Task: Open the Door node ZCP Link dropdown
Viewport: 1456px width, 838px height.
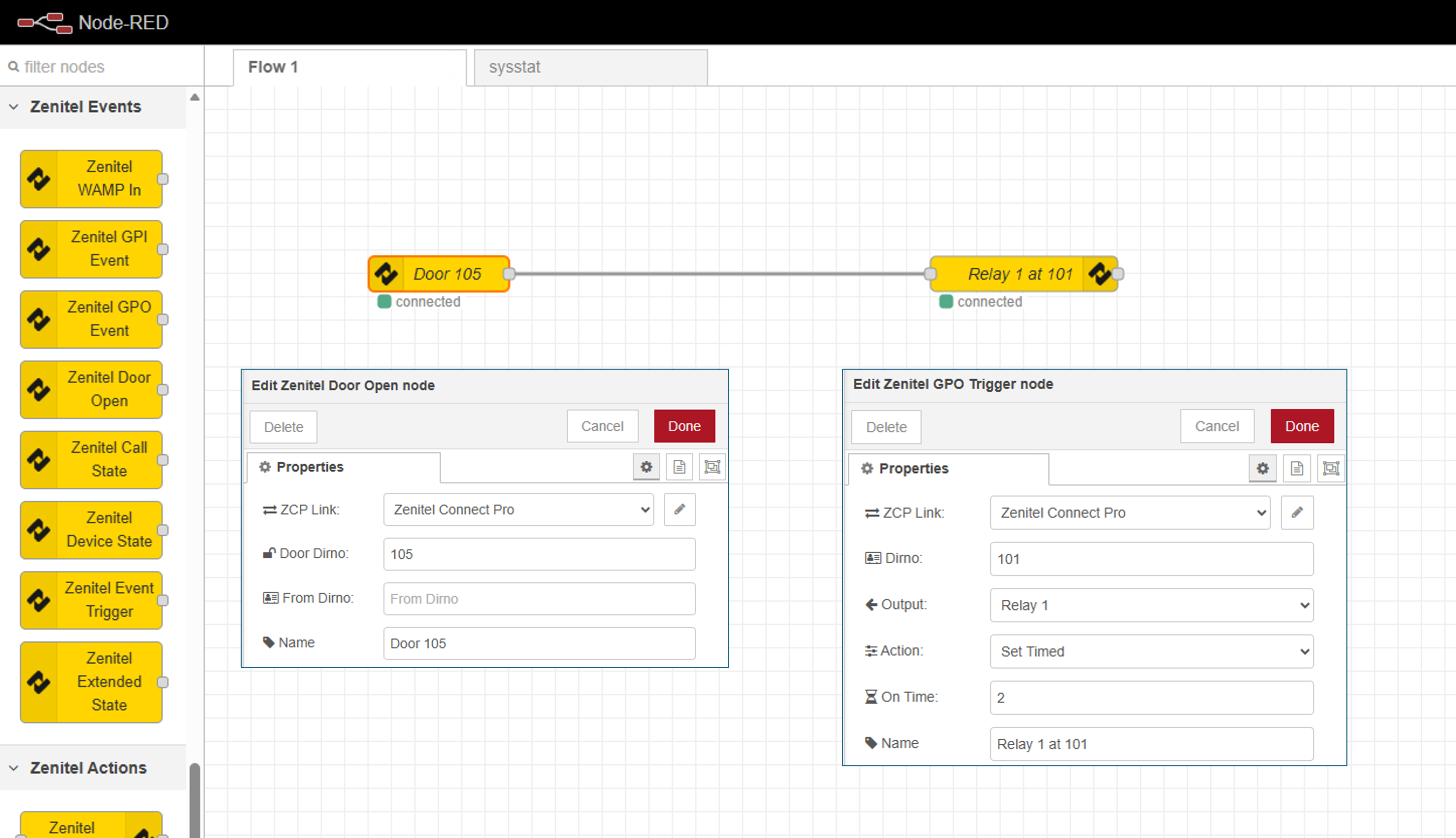Action: [x=518, y=509]
